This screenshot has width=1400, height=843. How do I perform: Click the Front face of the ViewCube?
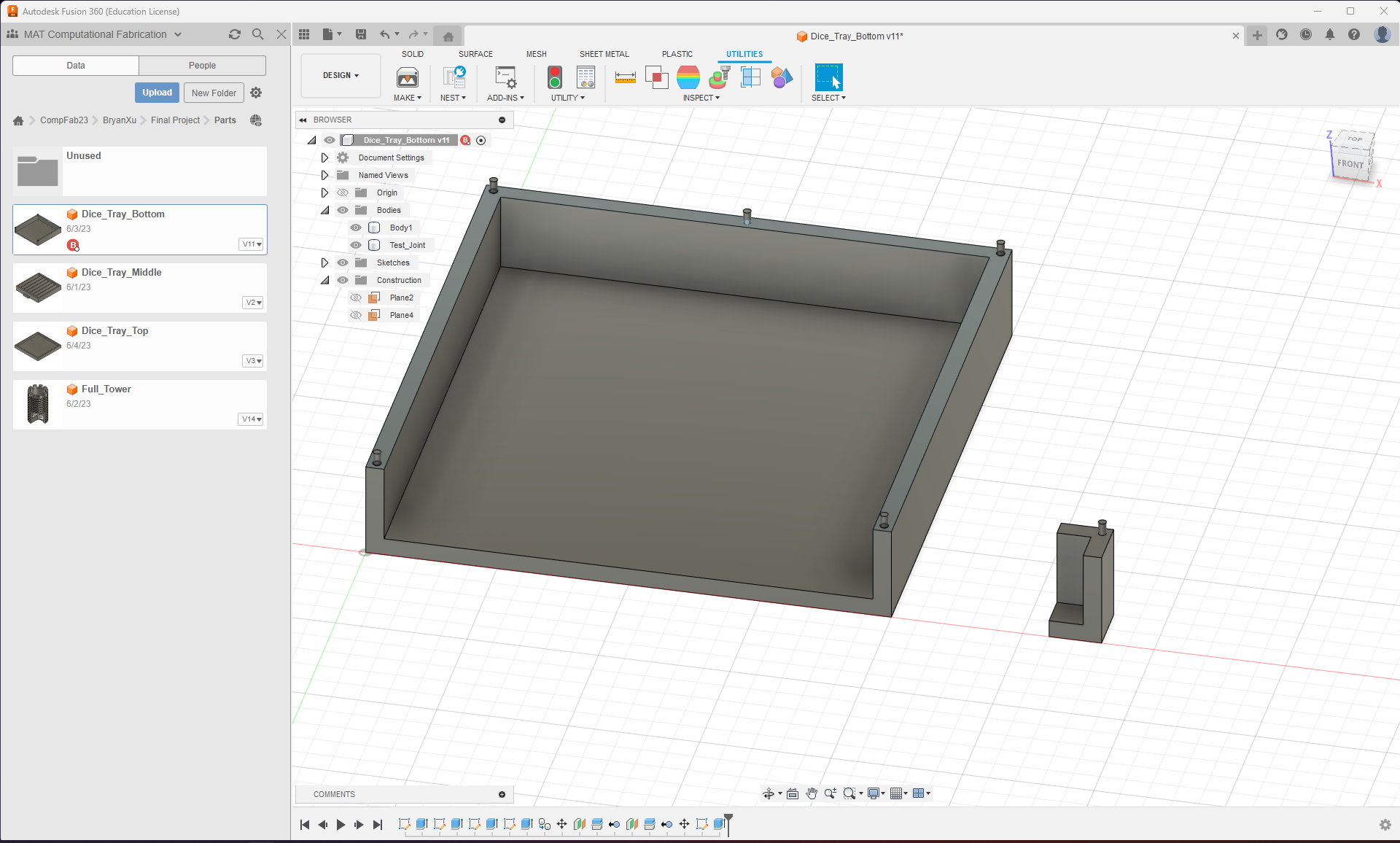point(1351,165)
